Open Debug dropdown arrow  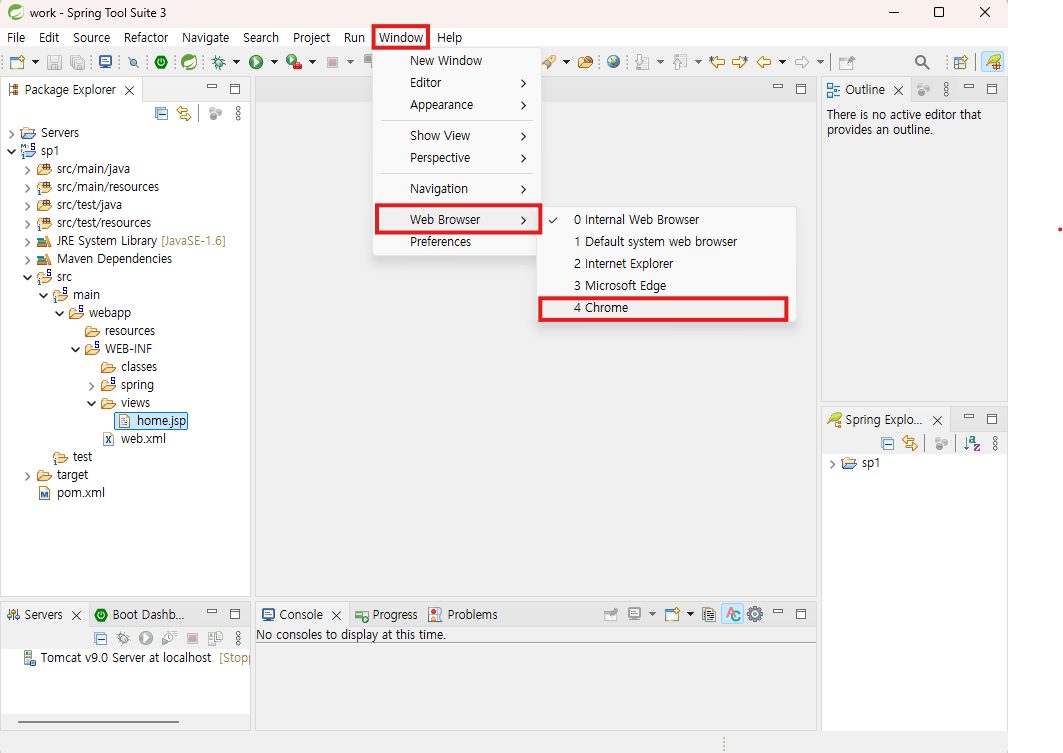click(236, 62)
